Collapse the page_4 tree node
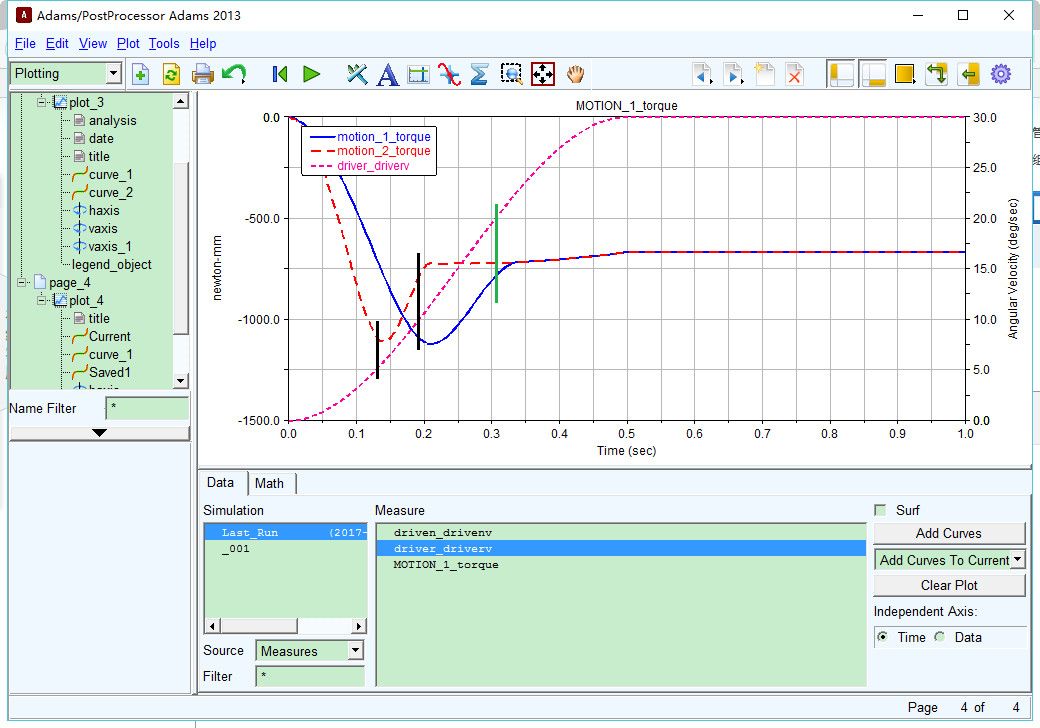 22,282
